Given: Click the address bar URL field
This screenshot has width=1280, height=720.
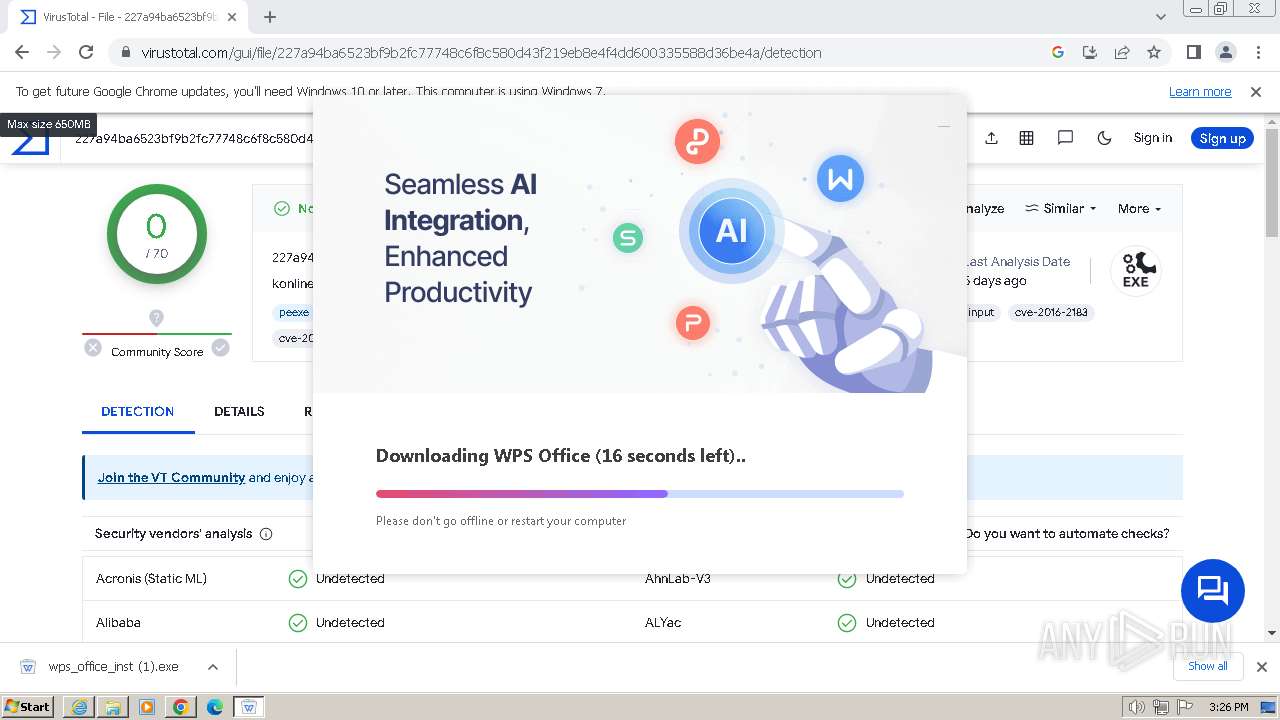Looking at the screenshot, I should tap(580, 52).
